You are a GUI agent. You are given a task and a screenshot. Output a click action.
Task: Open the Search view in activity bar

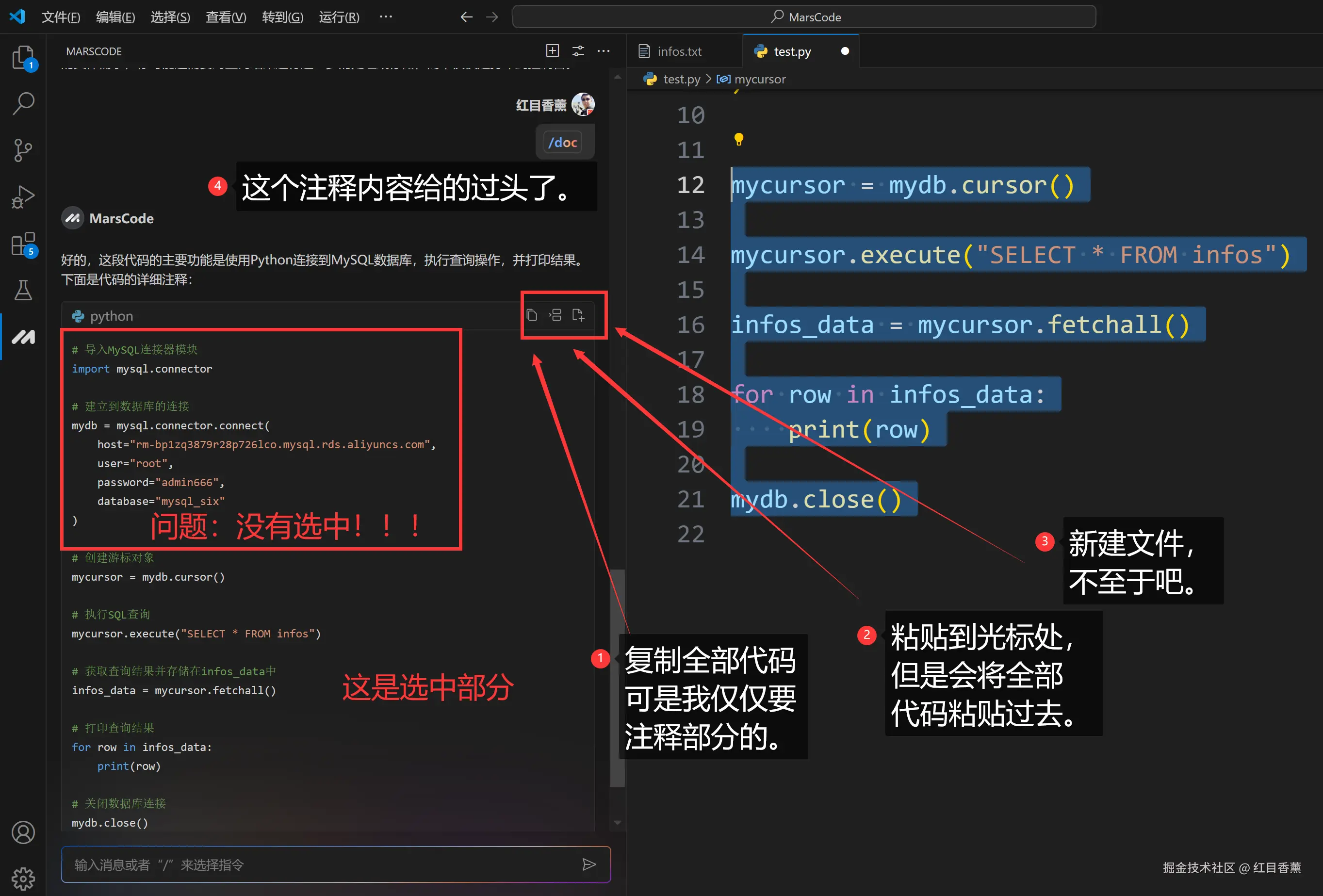pyautogui.click(x=23, y=104)
